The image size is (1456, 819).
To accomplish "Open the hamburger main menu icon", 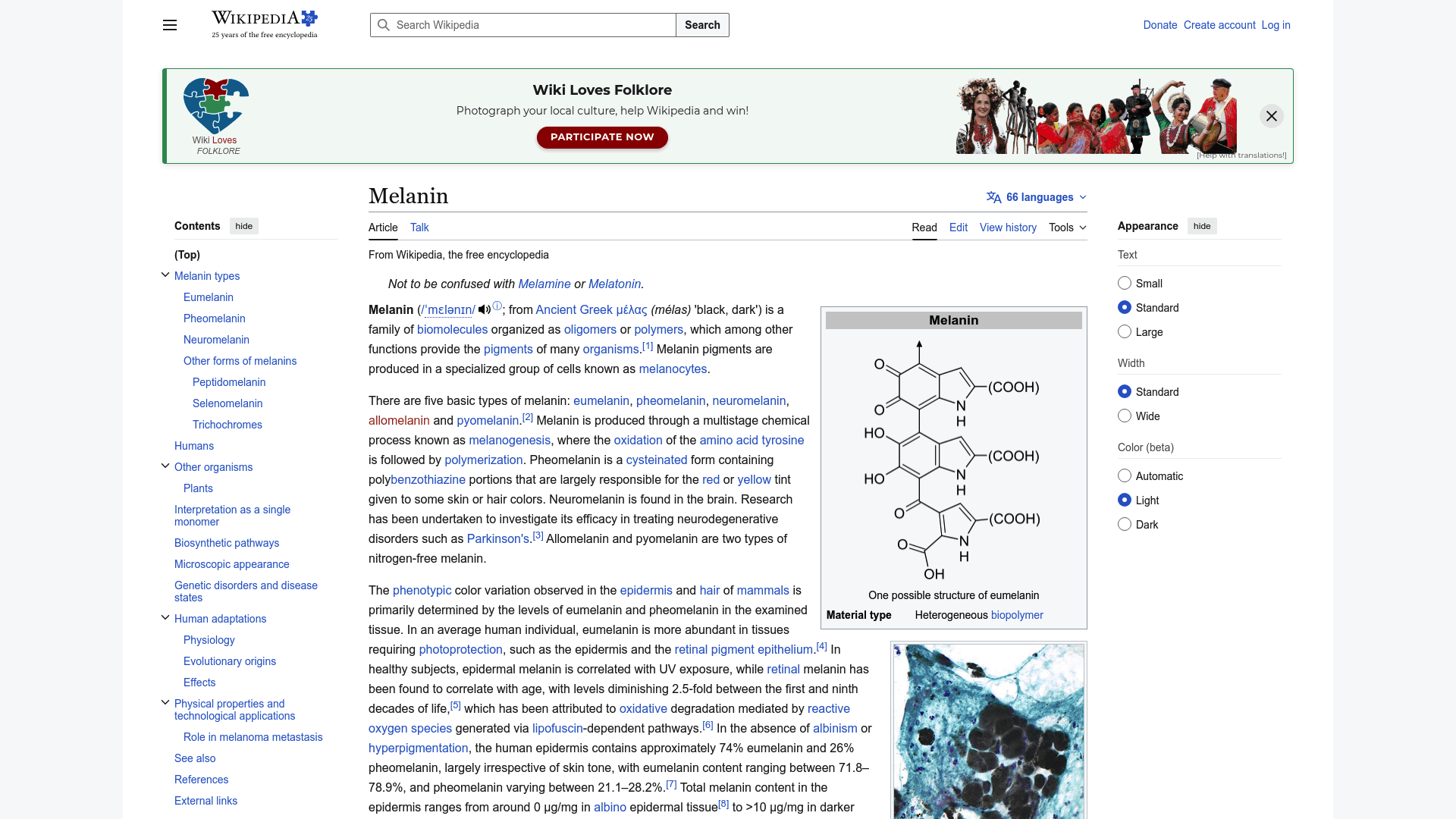I will tap(170, 25).
